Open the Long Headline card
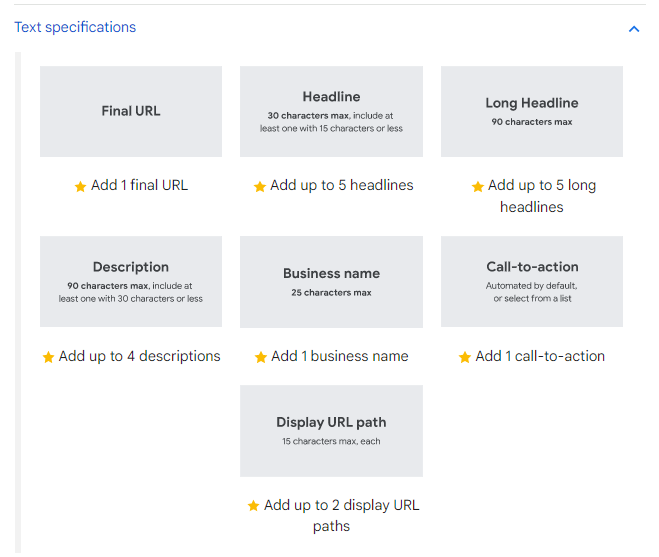This screenshot has width=659, height=557. coord(531,111)
